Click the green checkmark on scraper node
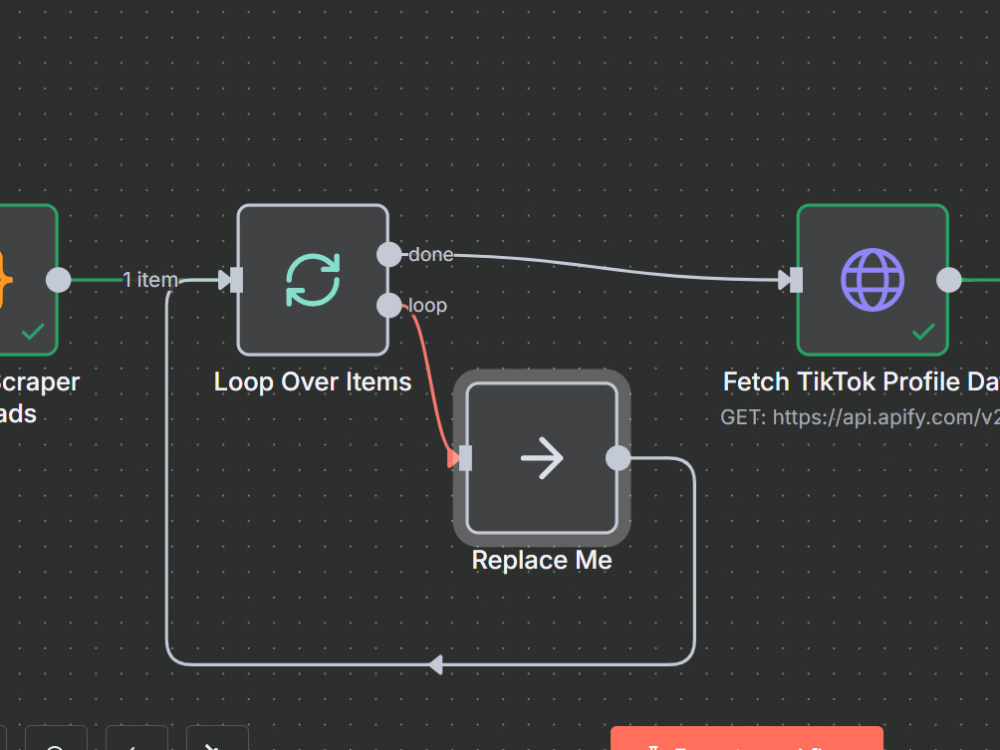Image resolution: width=1000 pixels, height=750 pixels. click(x=33, y=332)
